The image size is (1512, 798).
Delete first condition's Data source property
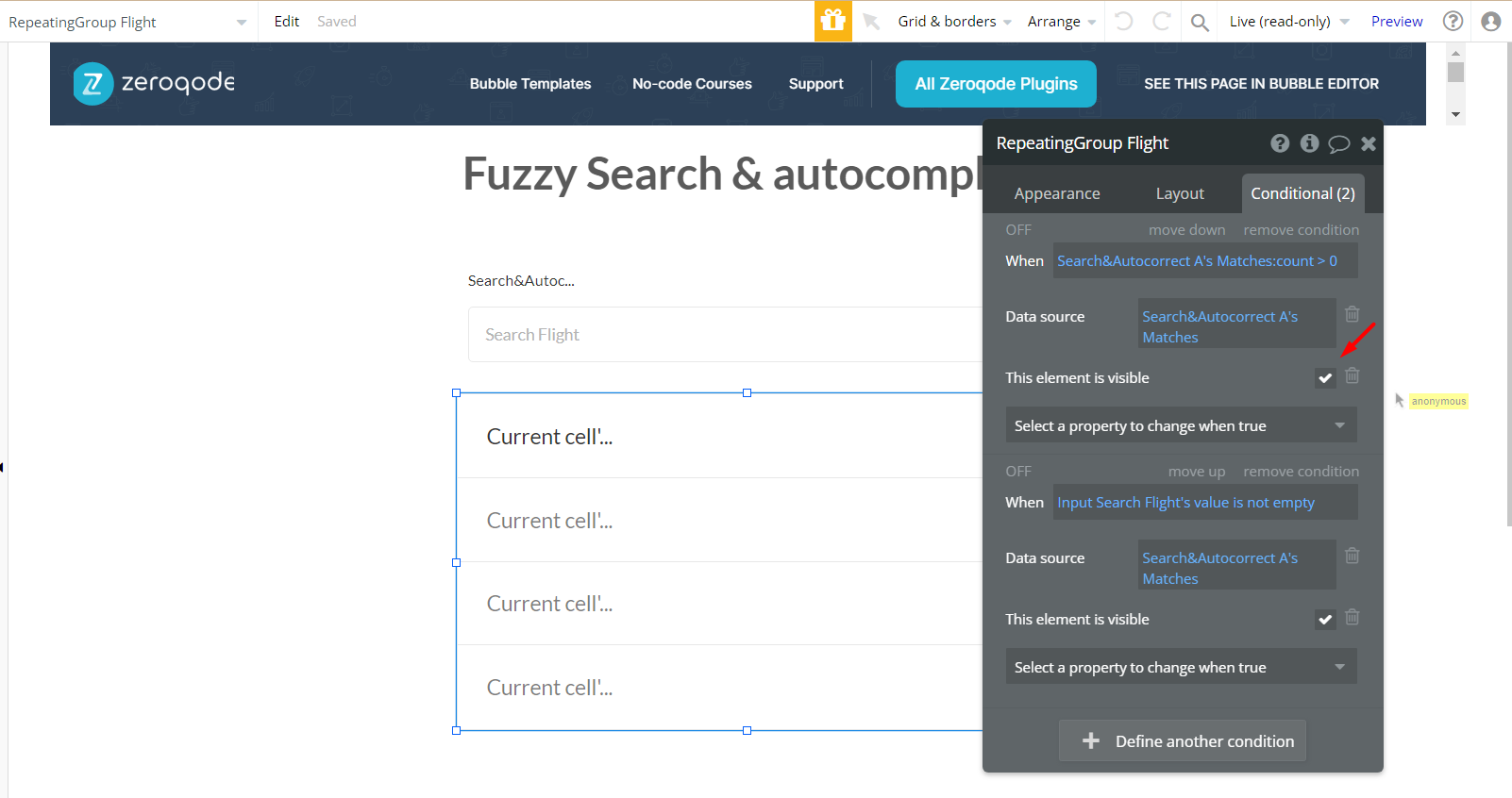coord(1352,314)
